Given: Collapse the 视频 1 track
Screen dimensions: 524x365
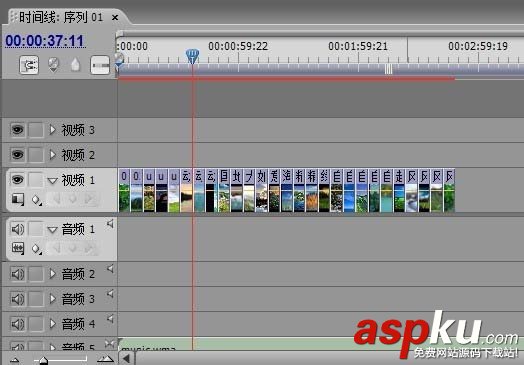Looking at the screenshot, I should click(52, 181).
